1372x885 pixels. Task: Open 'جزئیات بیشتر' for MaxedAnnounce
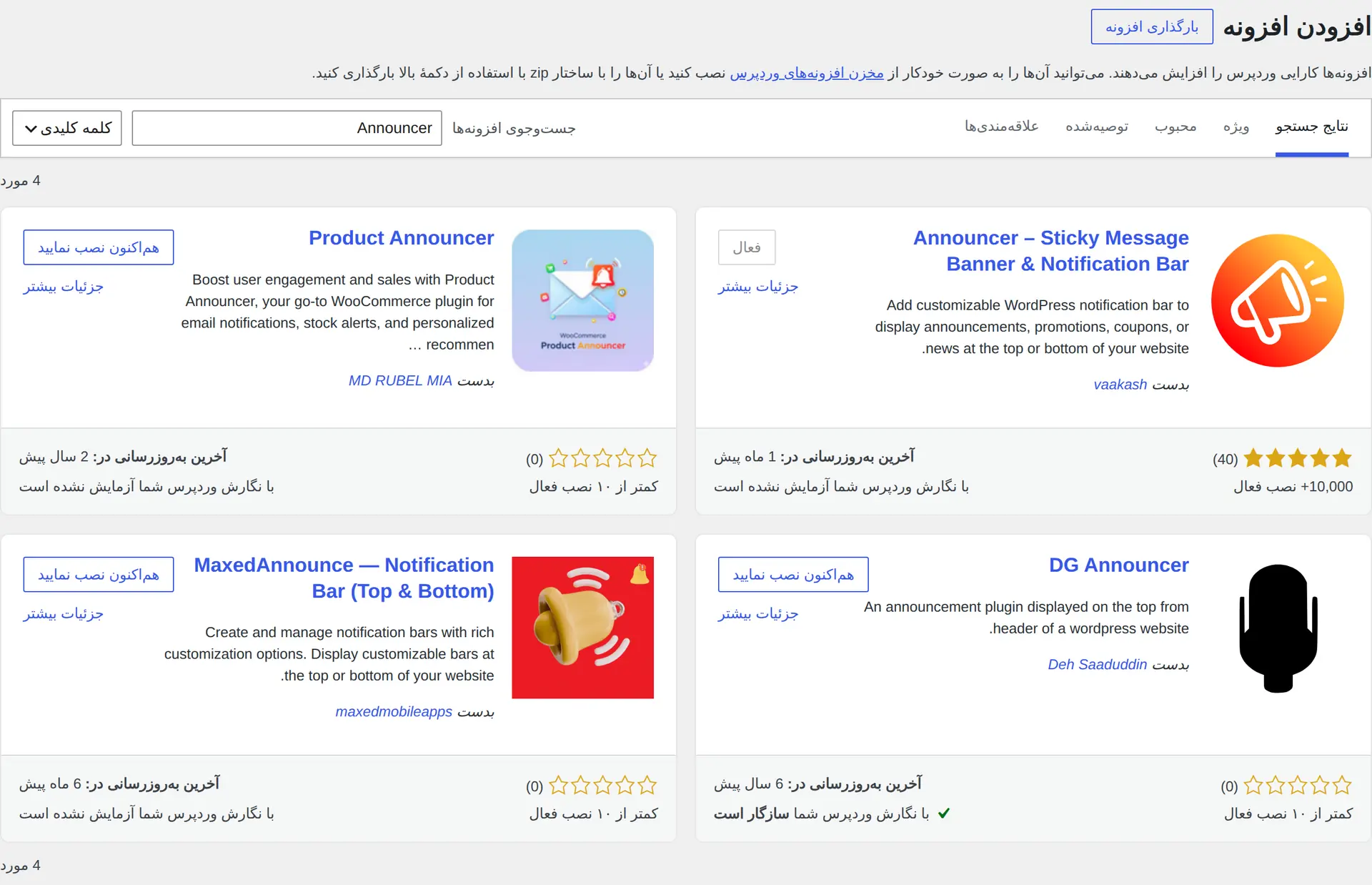tap(64, 614)
